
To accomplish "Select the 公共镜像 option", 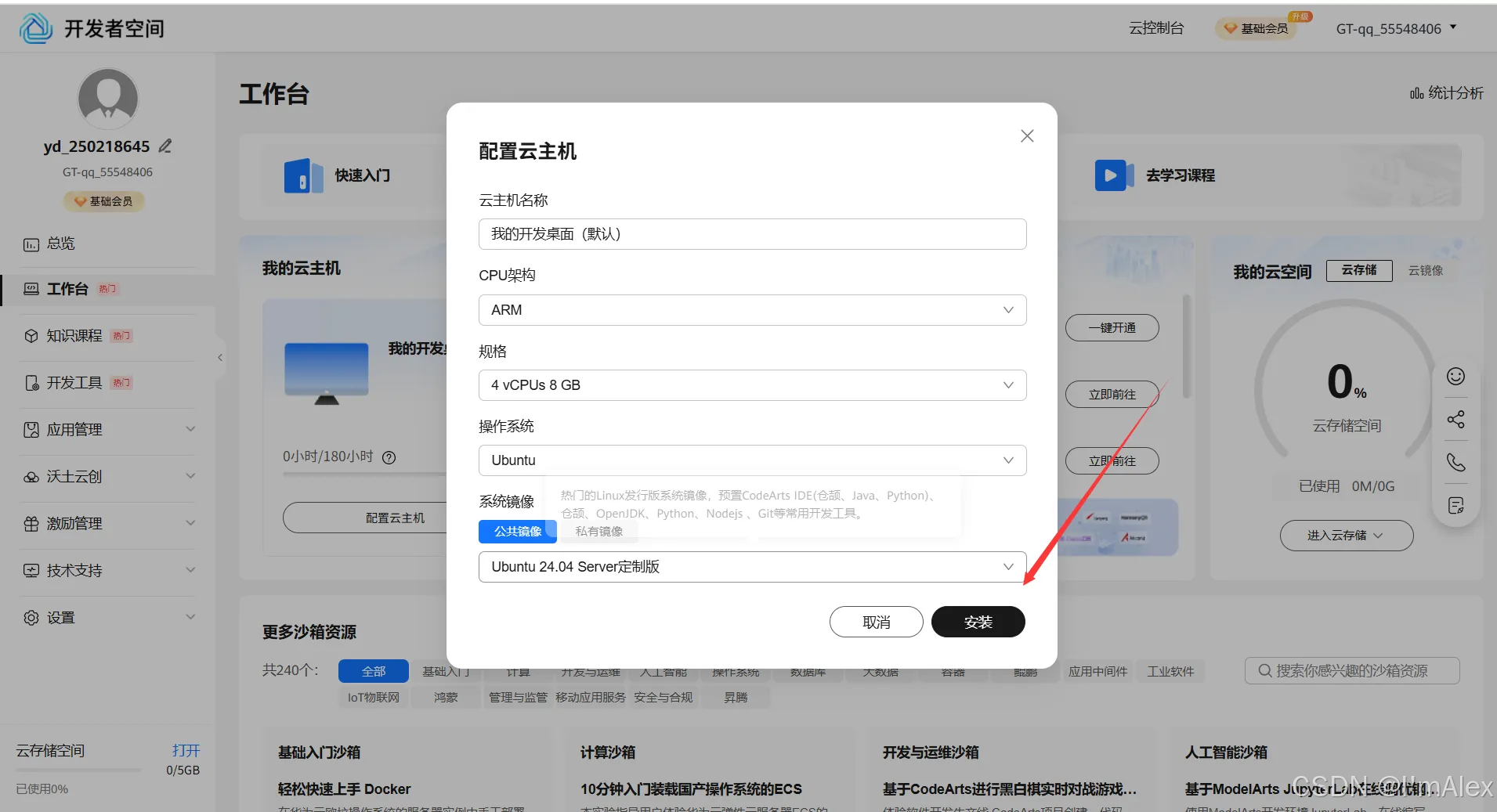I will (x=516, y=531).
